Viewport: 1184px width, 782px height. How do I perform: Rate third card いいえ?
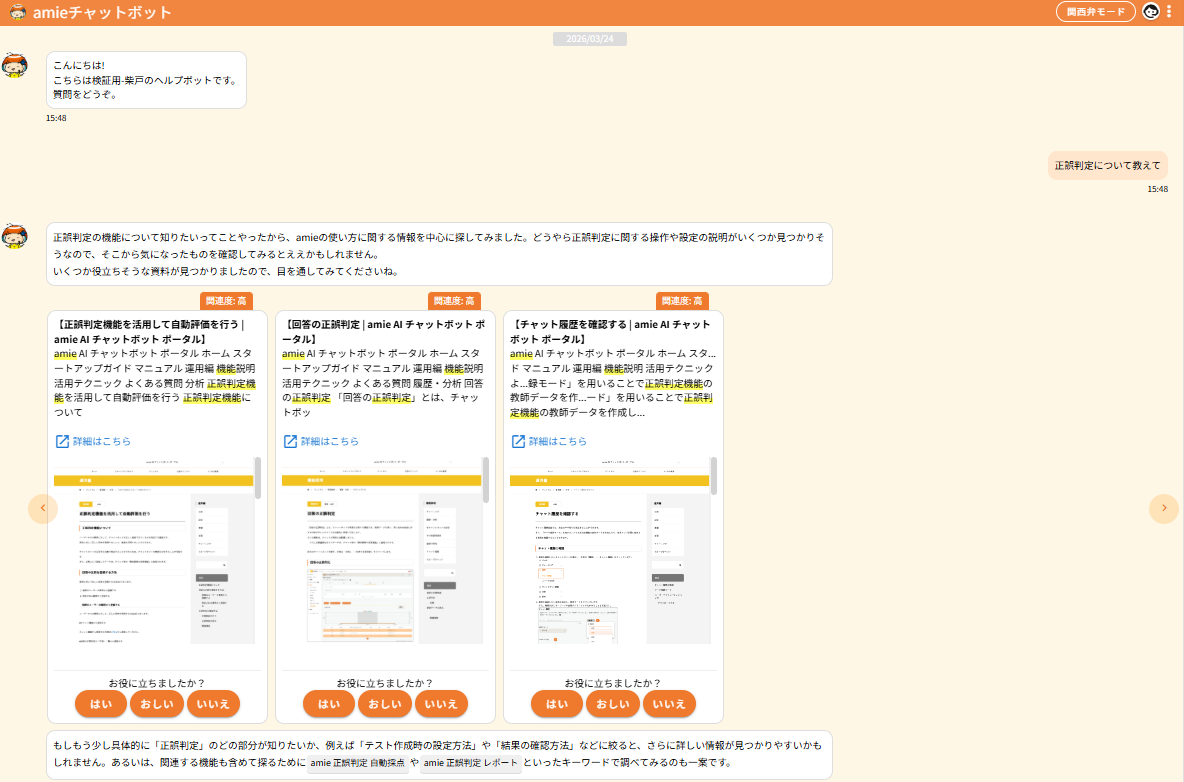(x=669, y=704)
